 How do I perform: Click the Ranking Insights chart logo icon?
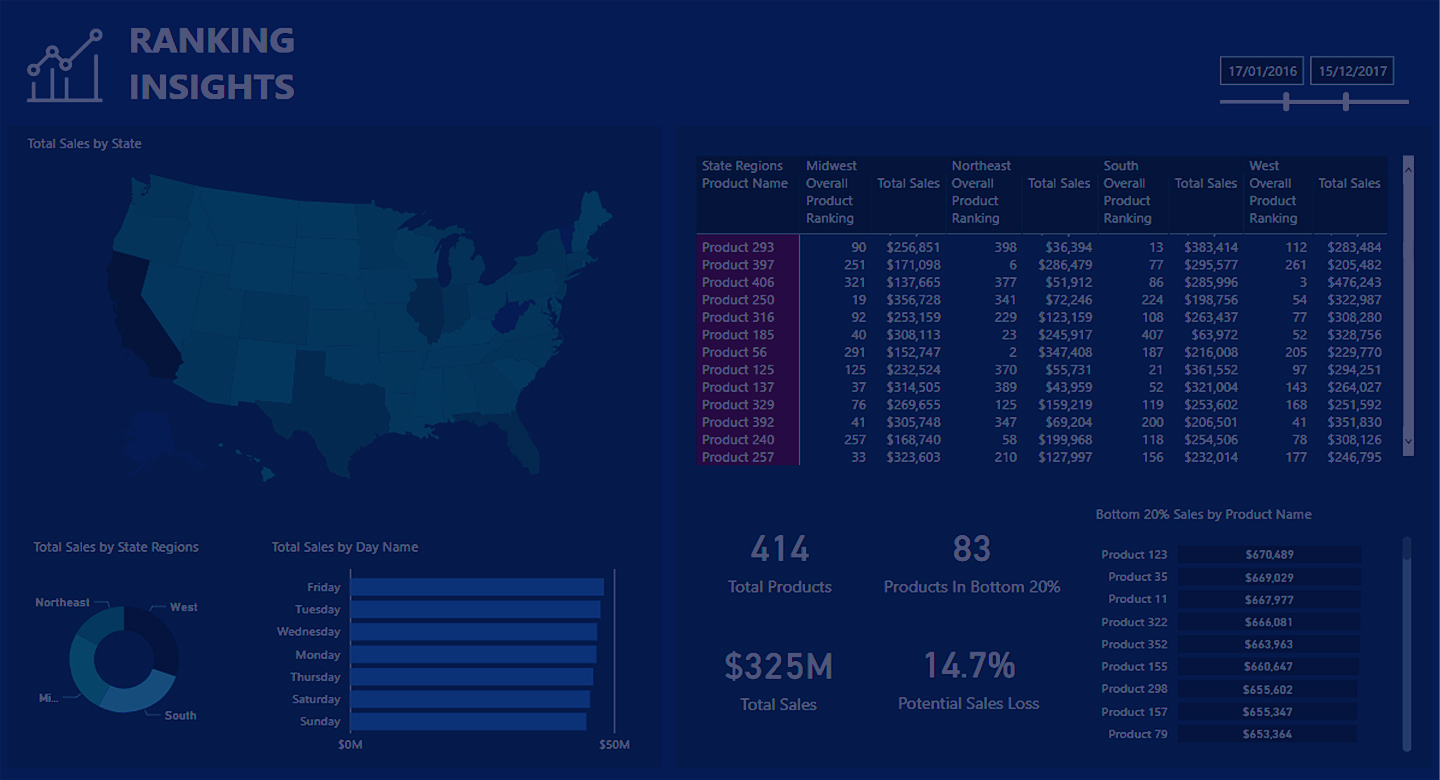[x=65, y=66]
